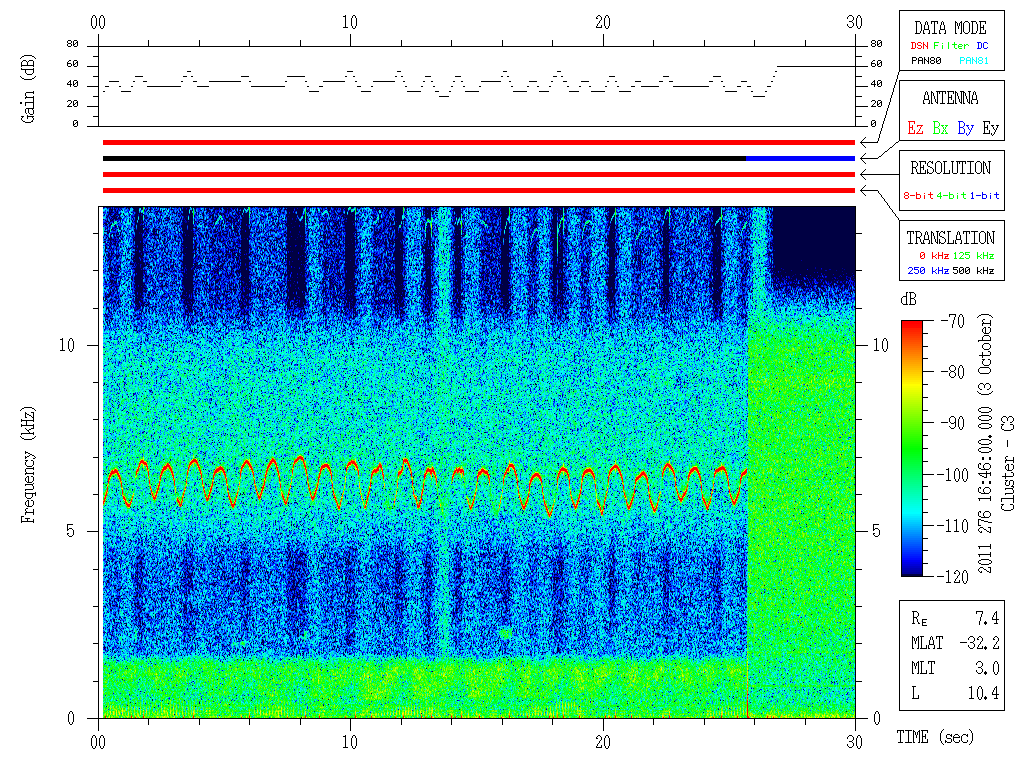
Task: Click the red top of the colorbar
Action: [912, 325]
